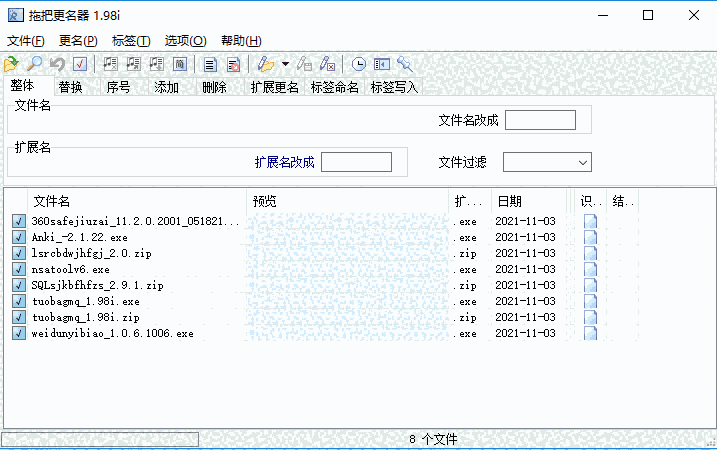Screen dimensions: 717x450
Task: Click the 结.. column header
Action: coord(622,201)
